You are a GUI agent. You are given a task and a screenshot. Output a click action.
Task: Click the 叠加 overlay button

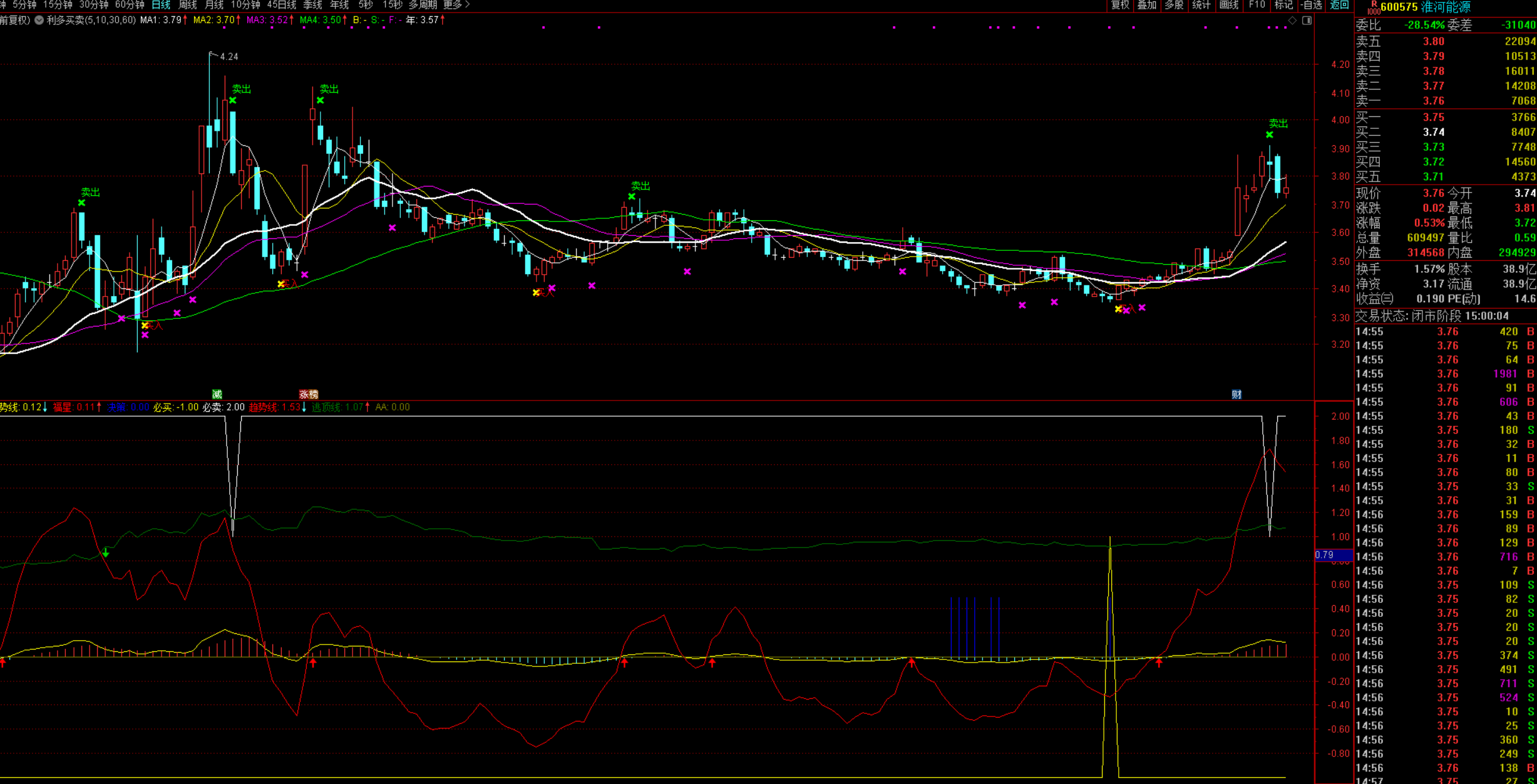pyautogui.click(x=1147, y=5)
